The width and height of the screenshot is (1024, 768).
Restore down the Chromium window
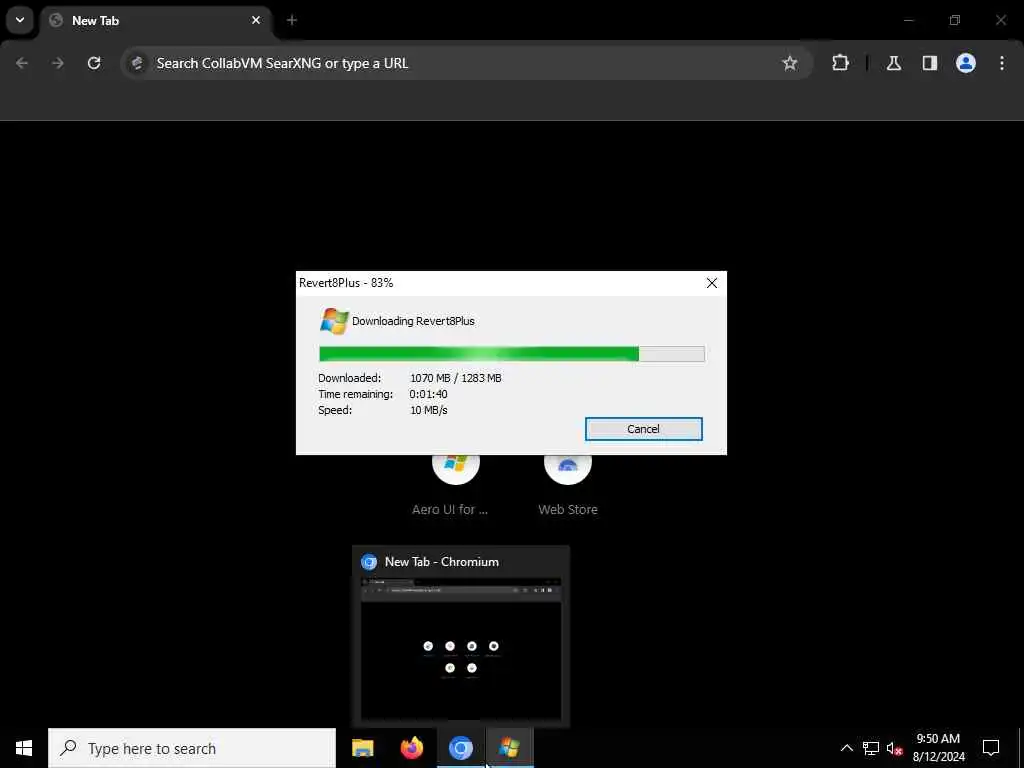955,20
